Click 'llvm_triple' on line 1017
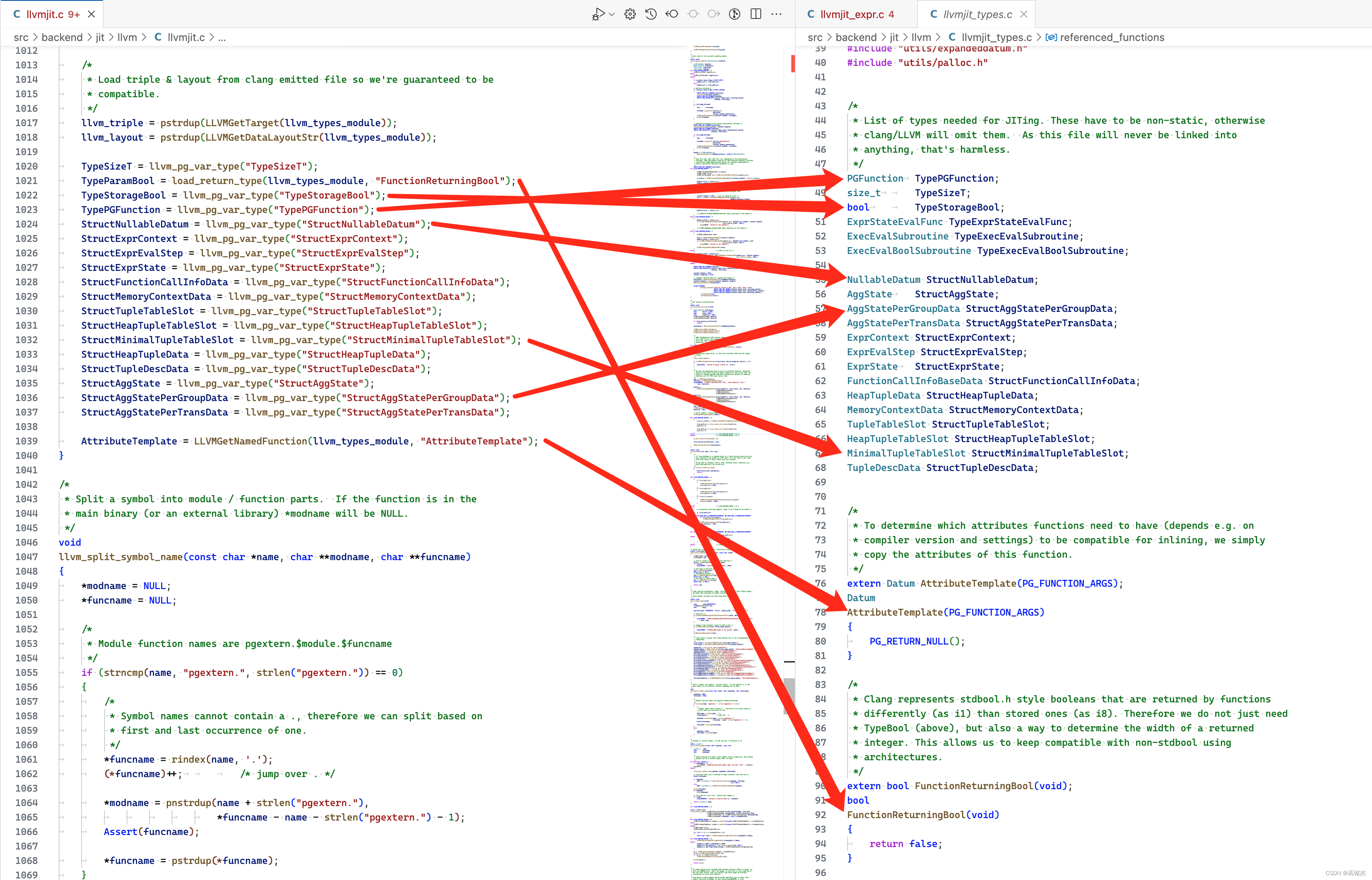 point(112,123)
